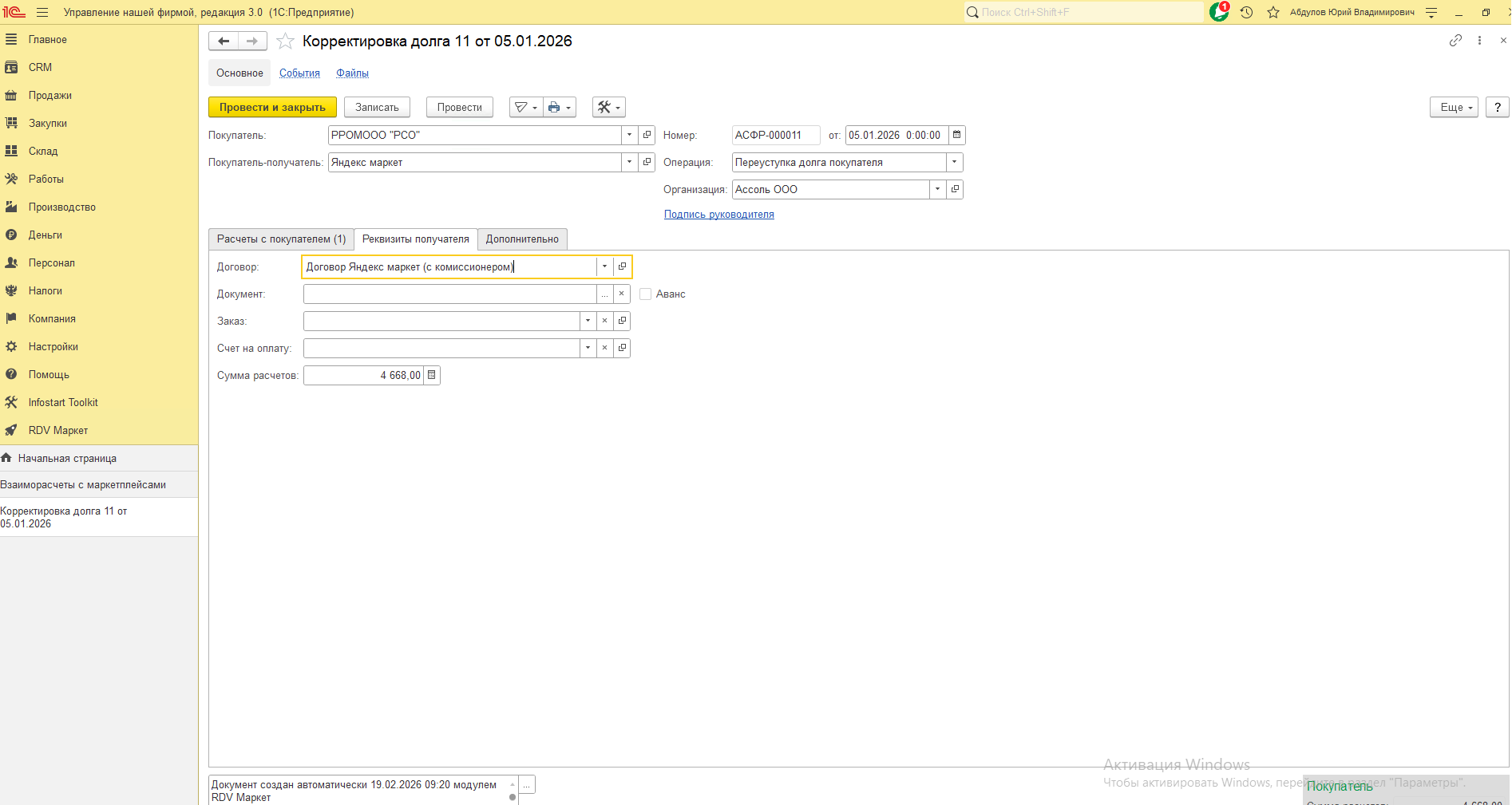Viewport: 1512px width, 805px height.
Task: Open the calendar picker for document date
Action: 956,135
